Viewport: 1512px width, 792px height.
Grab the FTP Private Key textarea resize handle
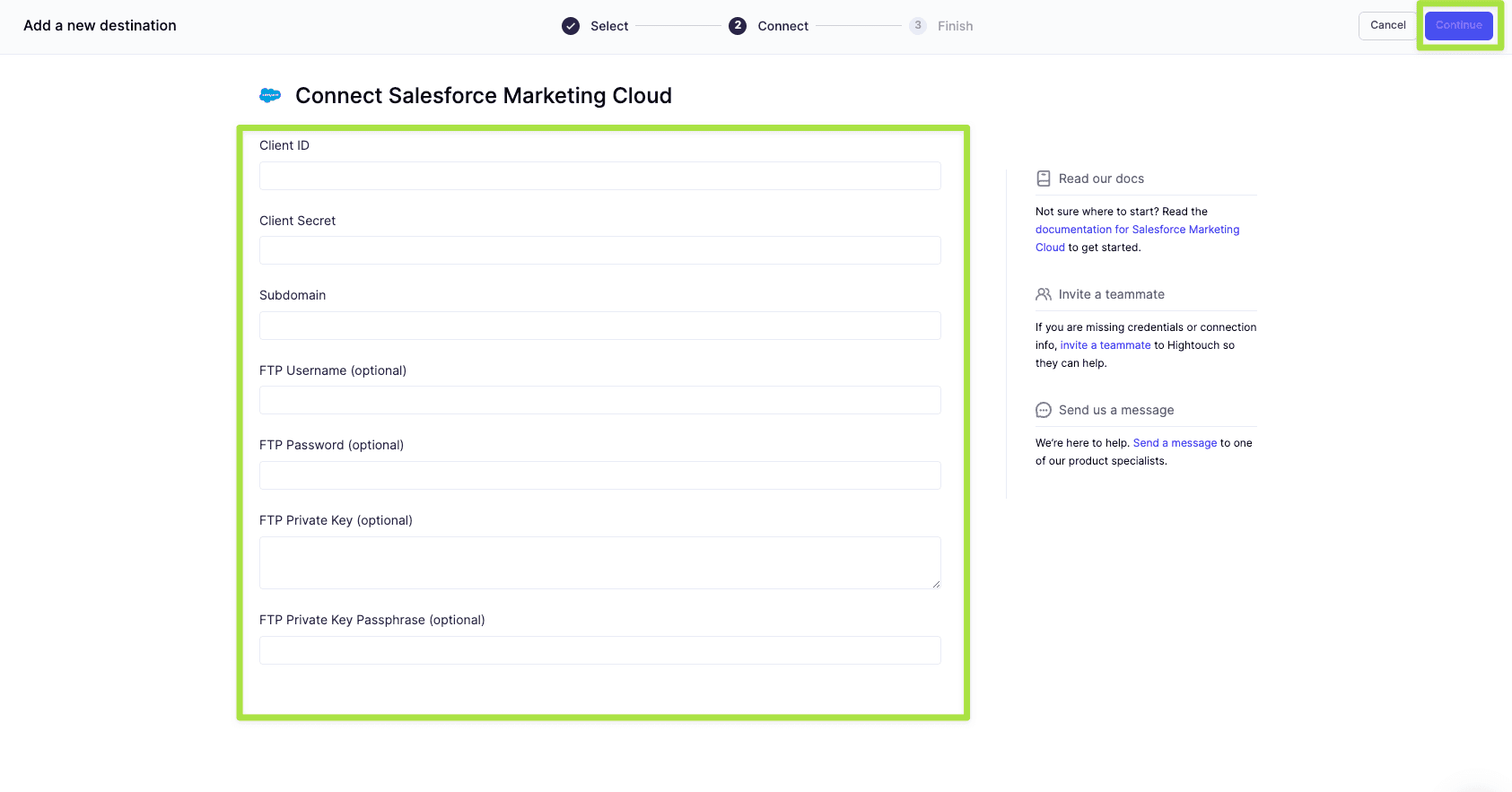[936, 584]
